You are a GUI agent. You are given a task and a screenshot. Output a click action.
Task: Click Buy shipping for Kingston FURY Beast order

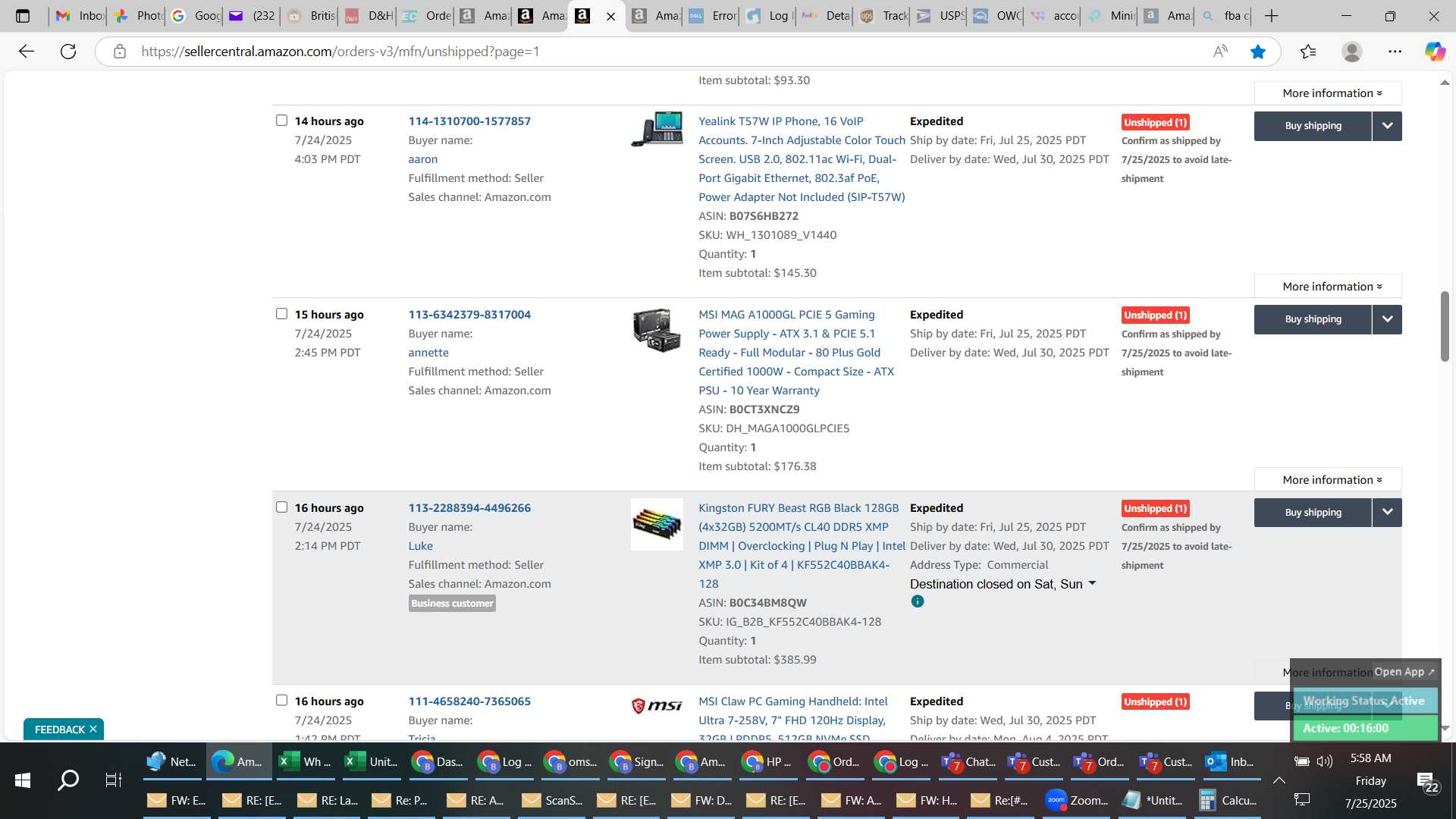[1313, 513]
